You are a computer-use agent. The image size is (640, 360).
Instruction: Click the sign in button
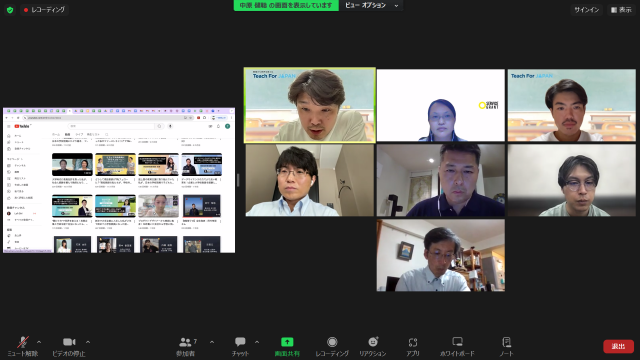click(x=587, y=10)
